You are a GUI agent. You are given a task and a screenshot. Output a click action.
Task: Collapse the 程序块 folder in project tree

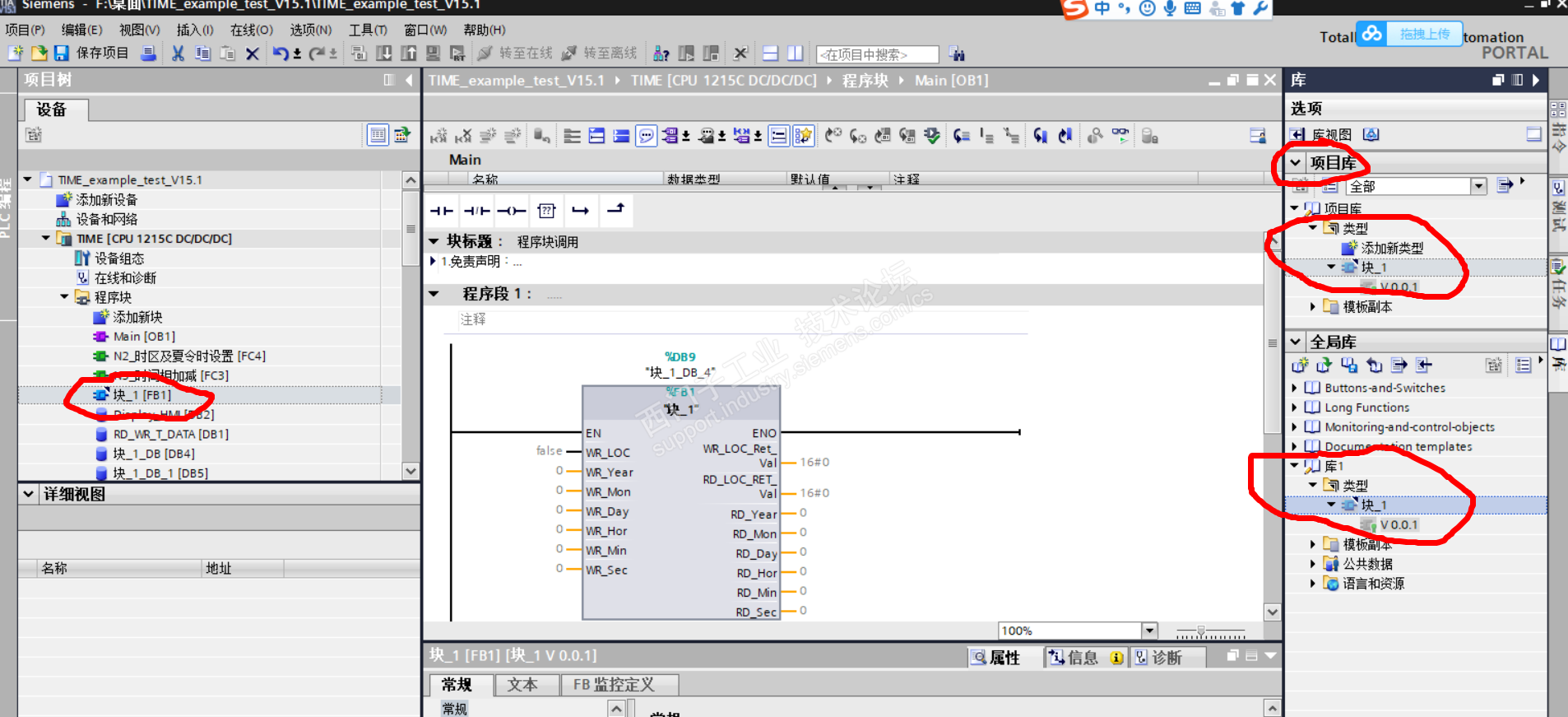[x=64, y=297]
